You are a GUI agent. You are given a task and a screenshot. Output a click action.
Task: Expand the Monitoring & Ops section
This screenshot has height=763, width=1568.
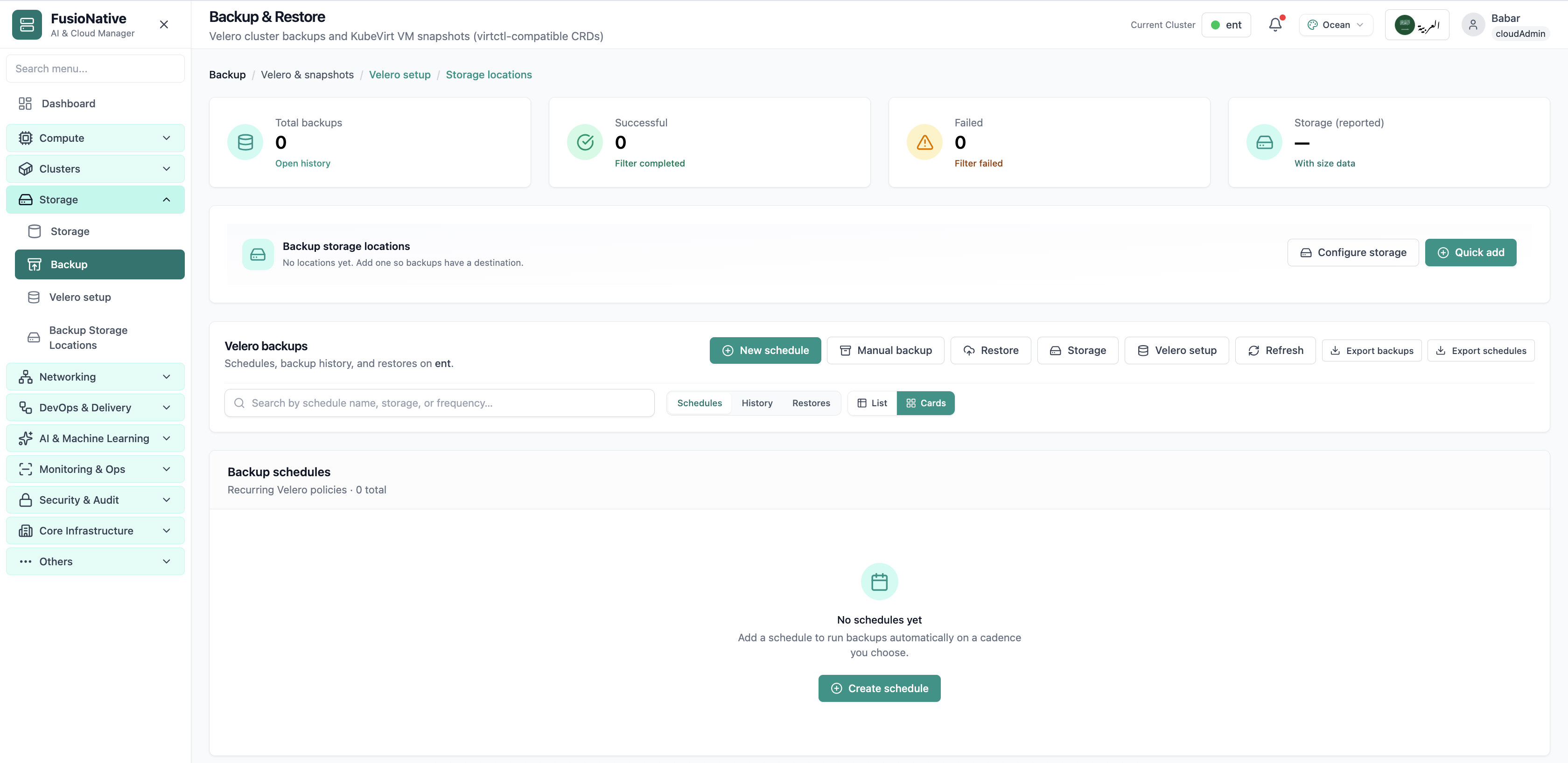[96, 469]
